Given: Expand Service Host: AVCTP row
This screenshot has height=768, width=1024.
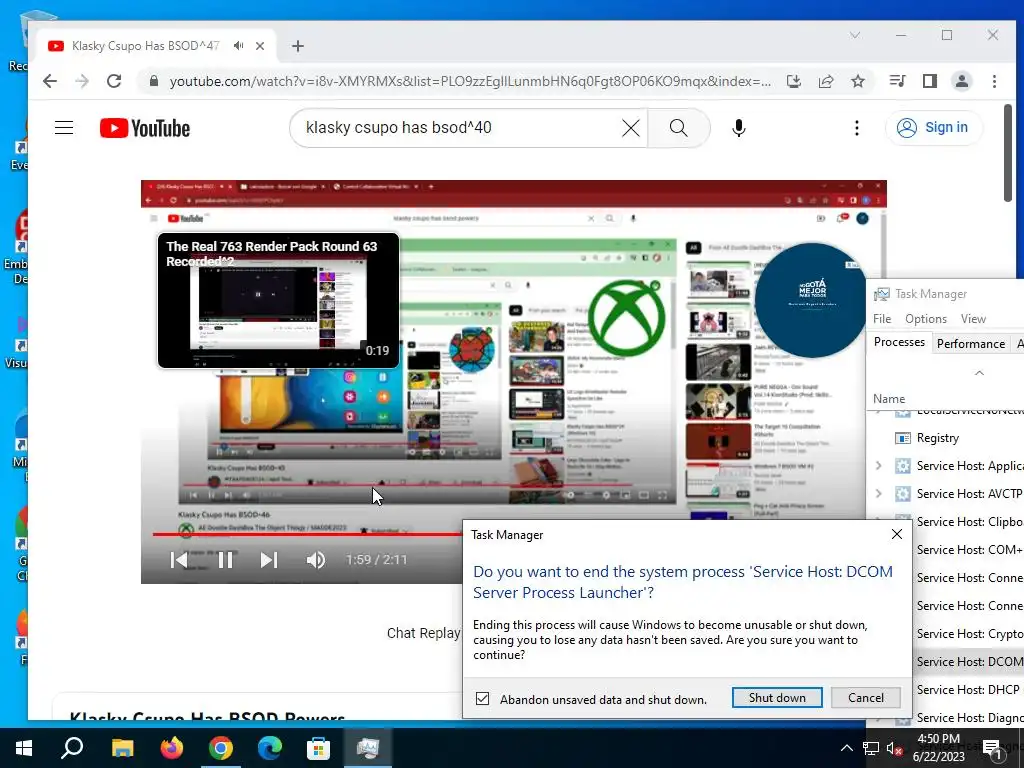Looking at the screenshot, I should click(878, 494).
